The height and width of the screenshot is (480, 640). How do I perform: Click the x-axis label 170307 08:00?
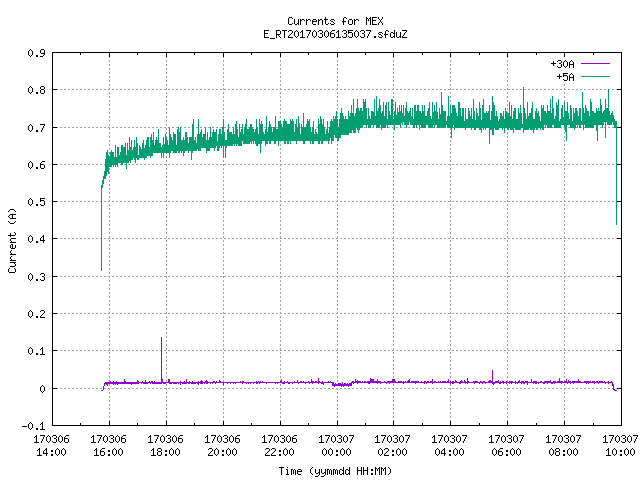pos(564,446)
